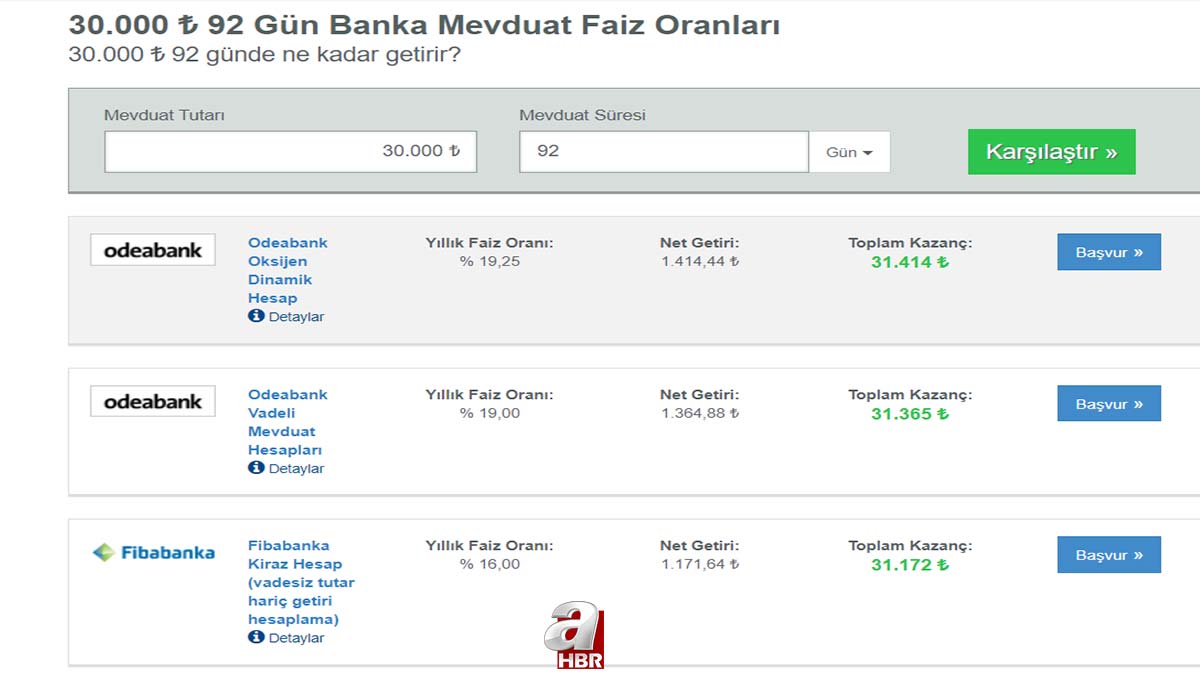Hit Başvur for Odeabank Vadeli Mevduat

coord(1108,404)
